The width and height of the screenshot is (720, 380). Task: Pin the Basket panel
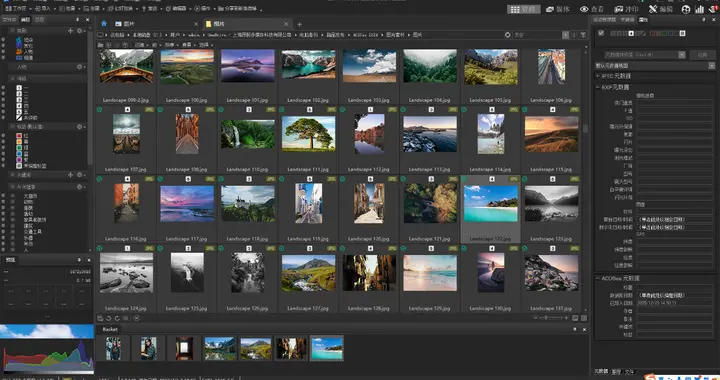(x=574, y=329)
